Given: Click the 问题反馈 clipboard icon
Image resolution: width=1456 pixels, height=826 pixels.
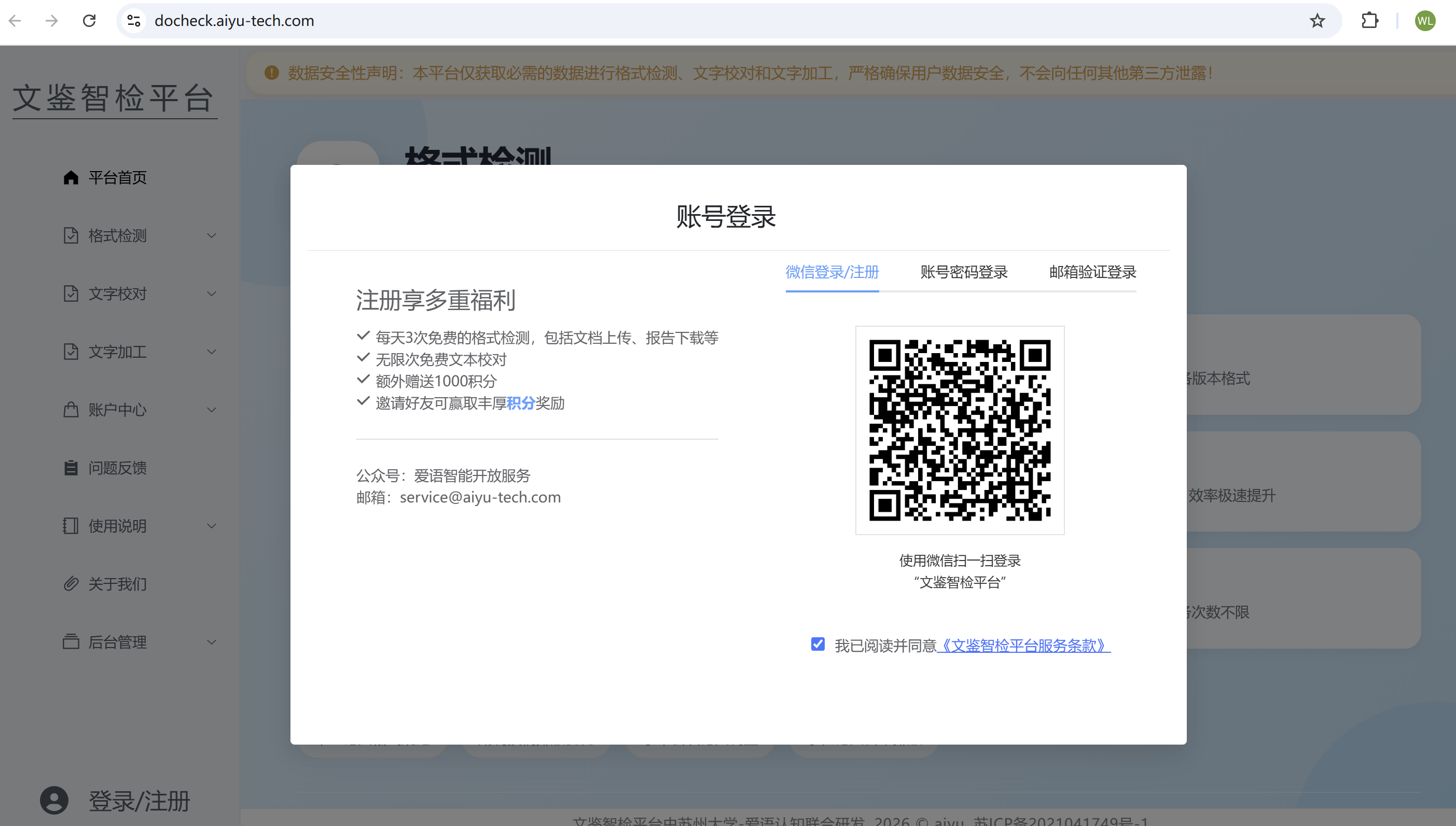Looking at the screenshot, I should 71,468.
